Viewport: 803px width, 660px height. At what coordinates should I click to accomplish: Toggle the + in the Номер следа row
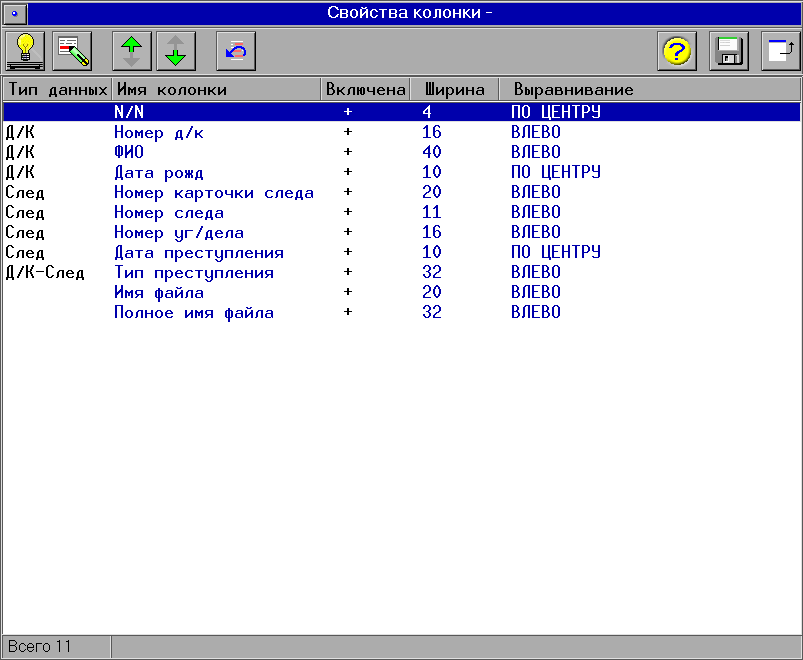click(x=348, y=211)
